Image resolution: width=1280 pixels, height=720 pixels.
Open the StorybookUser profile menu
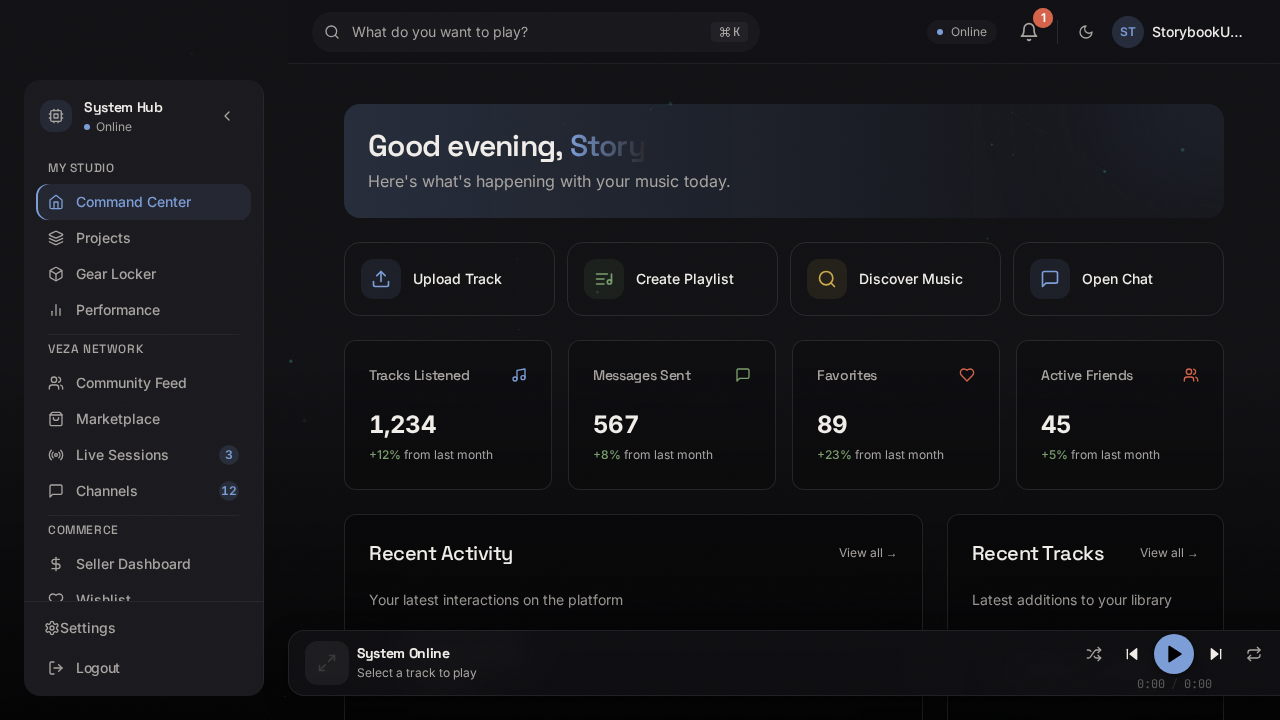pyautogui.click(x=1180, y=32)
